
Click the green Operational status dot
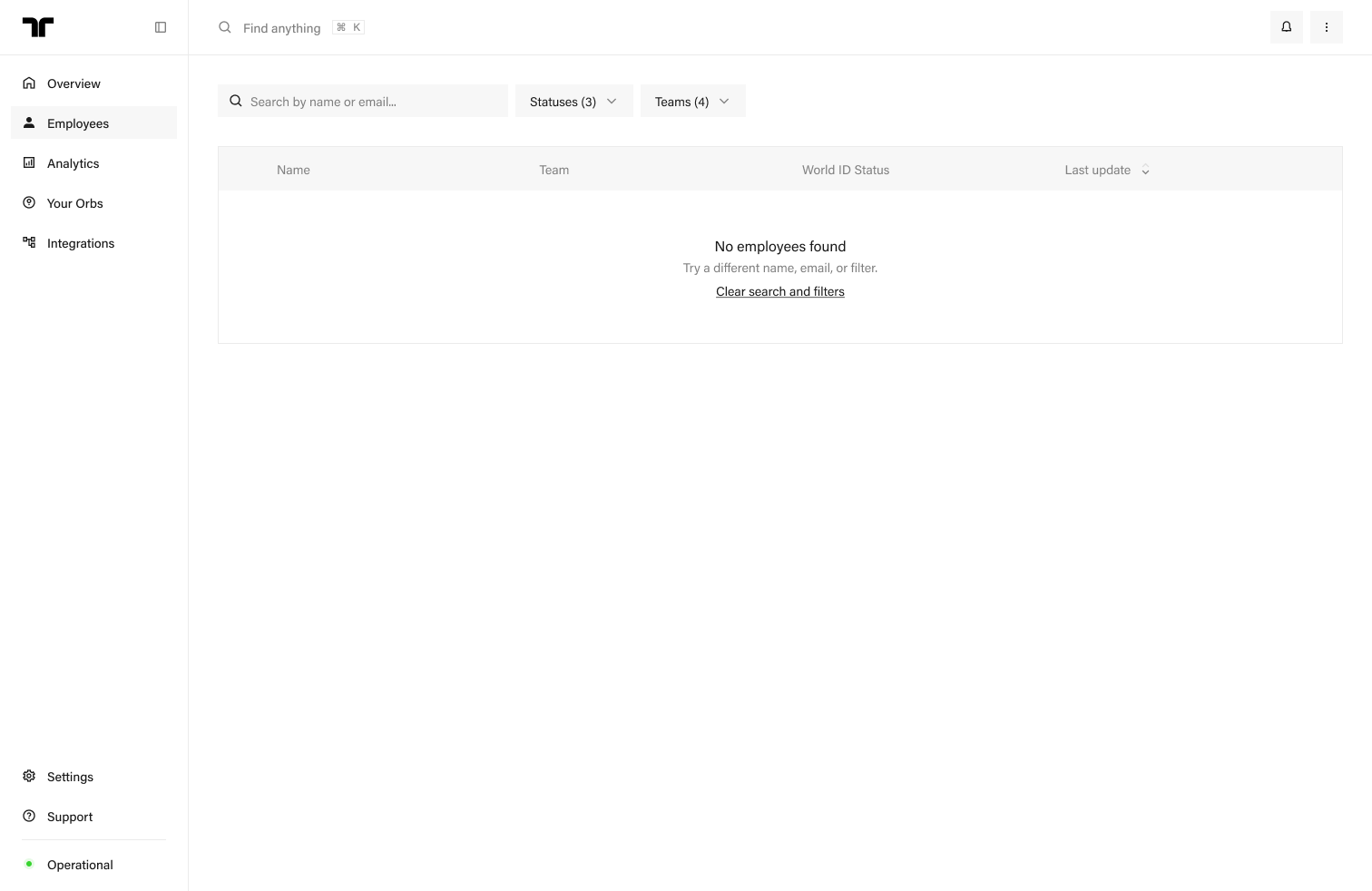[29, 864]
